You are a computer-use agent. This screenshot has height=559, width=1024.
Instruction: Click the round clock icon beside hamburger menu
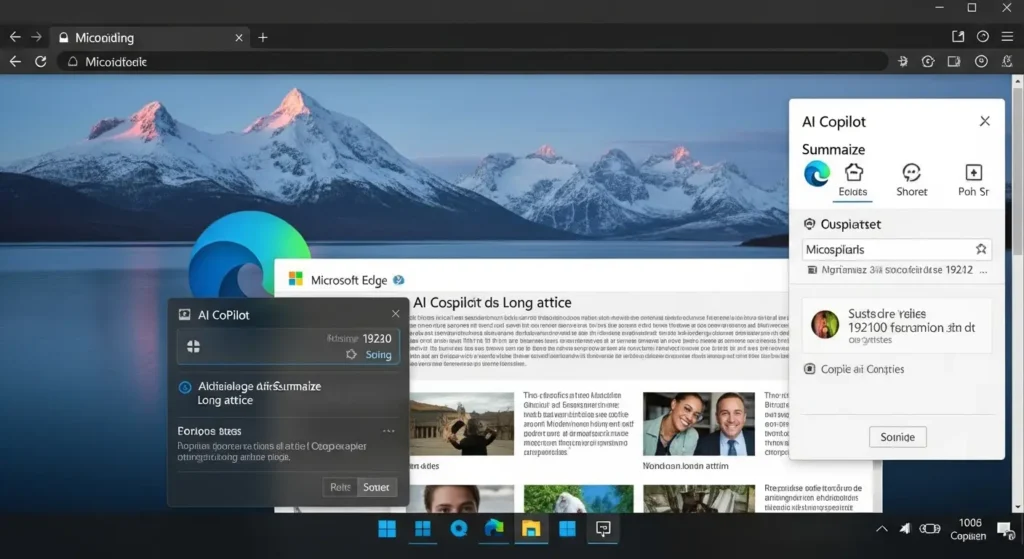[982, 37]
